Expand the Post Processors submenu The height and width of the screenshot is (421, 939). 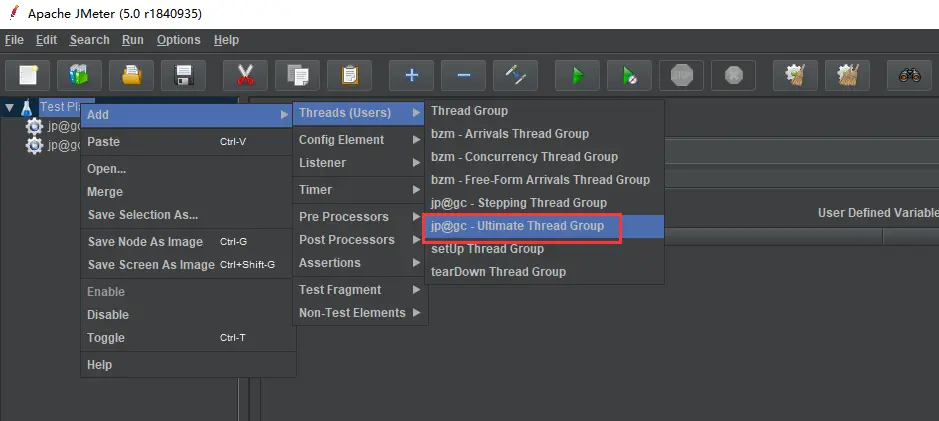tap(360, 240)
